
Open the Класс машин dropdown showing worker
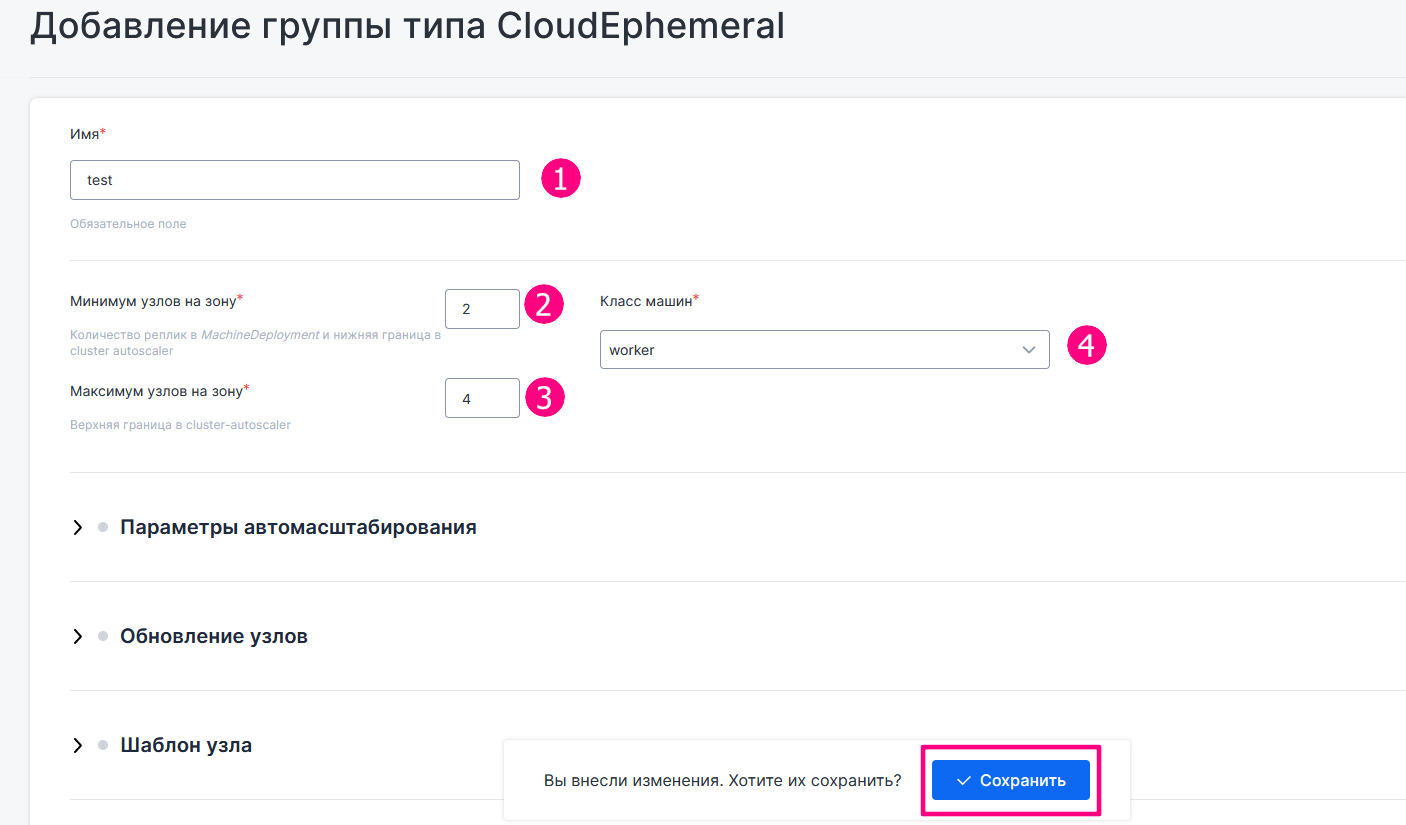tap(825, 350)
